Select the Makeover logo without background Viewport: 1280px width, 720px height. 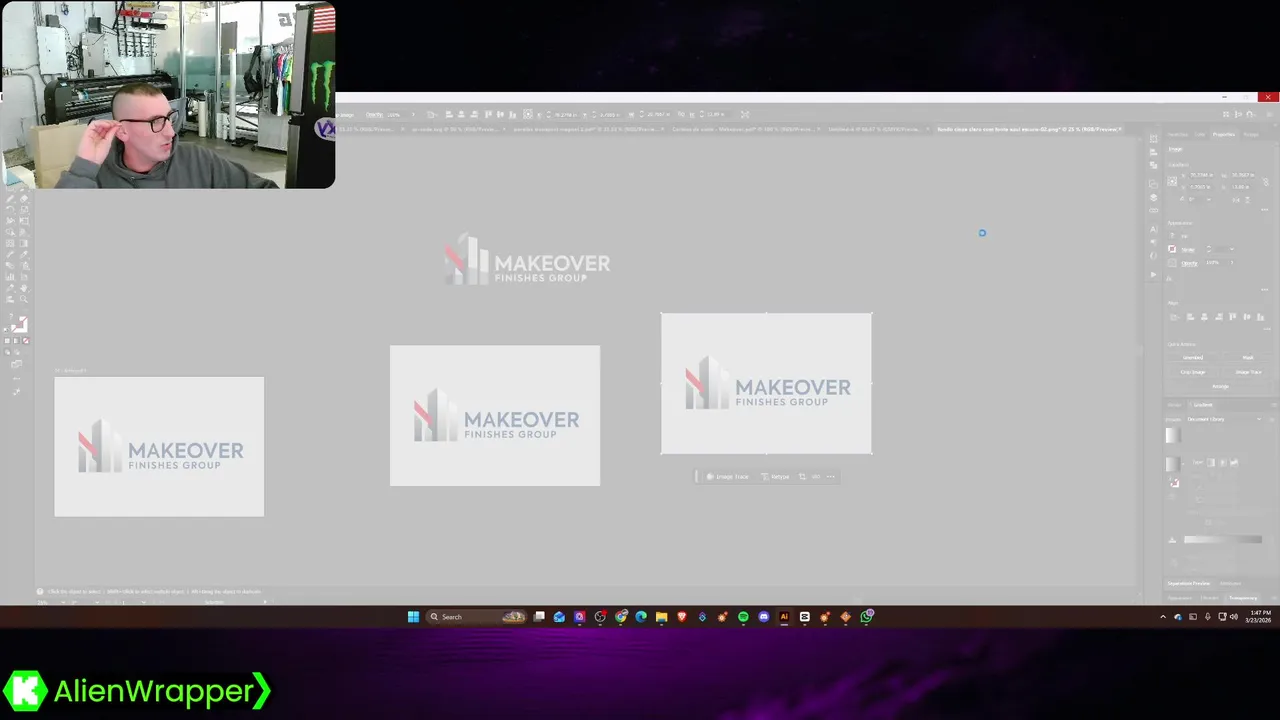(x=527, y=261)
